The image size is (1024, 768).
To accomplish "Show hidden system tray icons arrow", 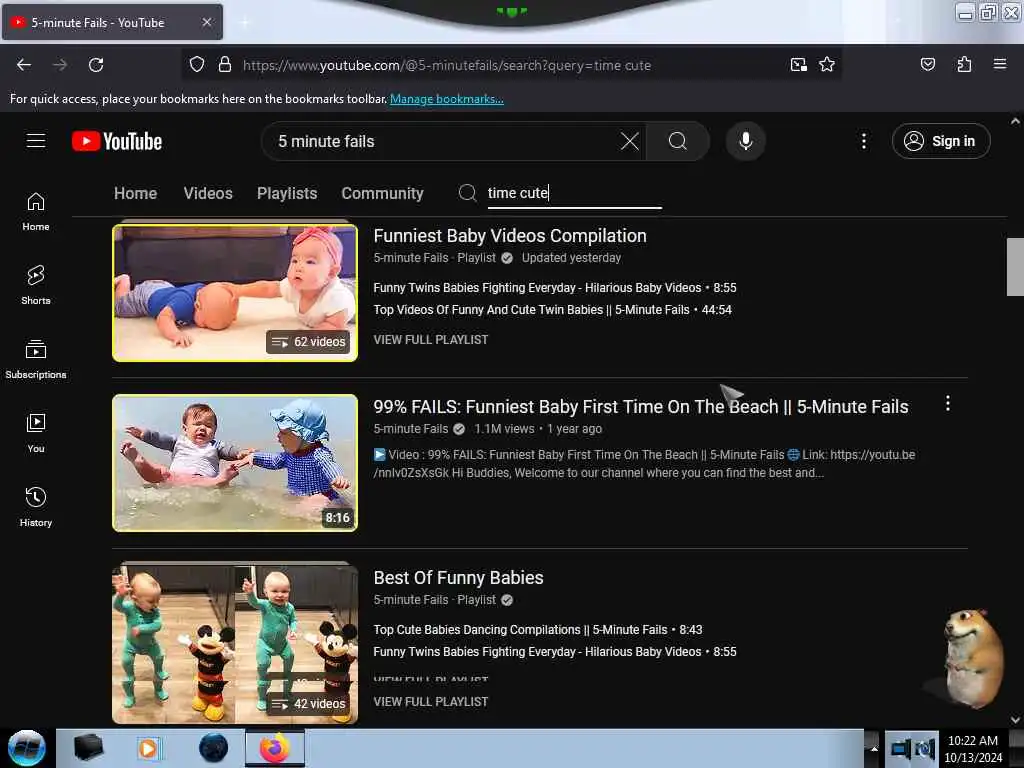I will (872, 748).
